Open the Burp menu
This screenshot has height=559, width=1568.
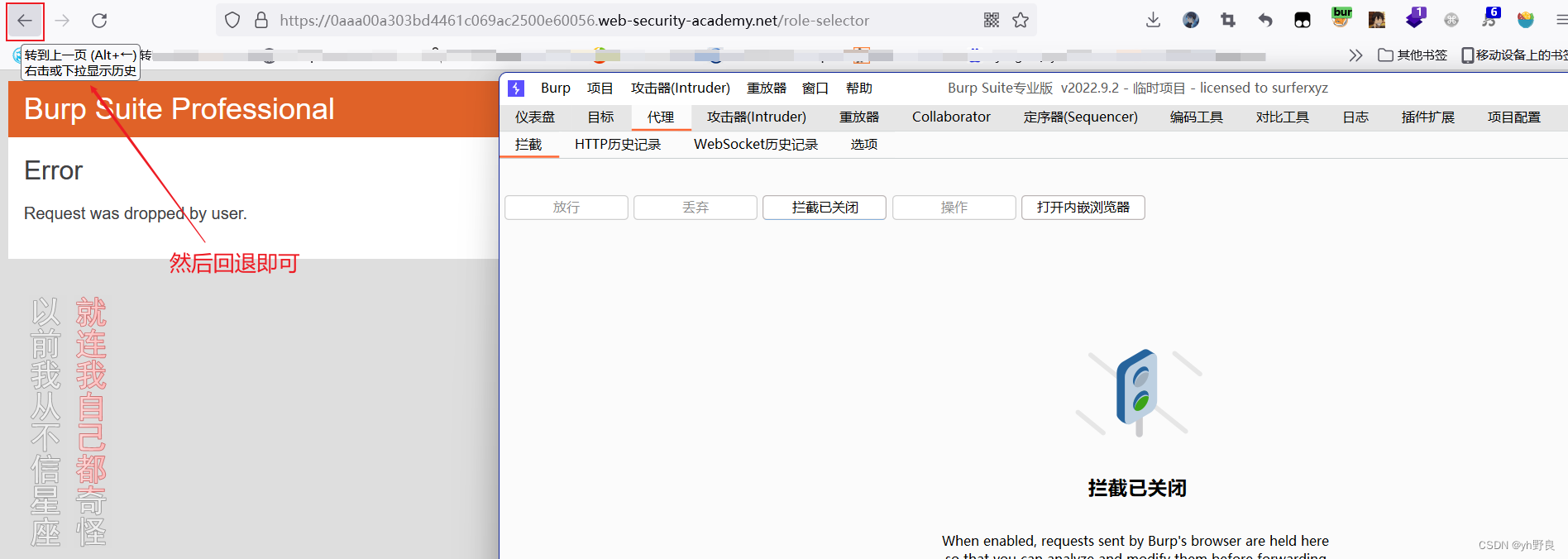[556, 88]
